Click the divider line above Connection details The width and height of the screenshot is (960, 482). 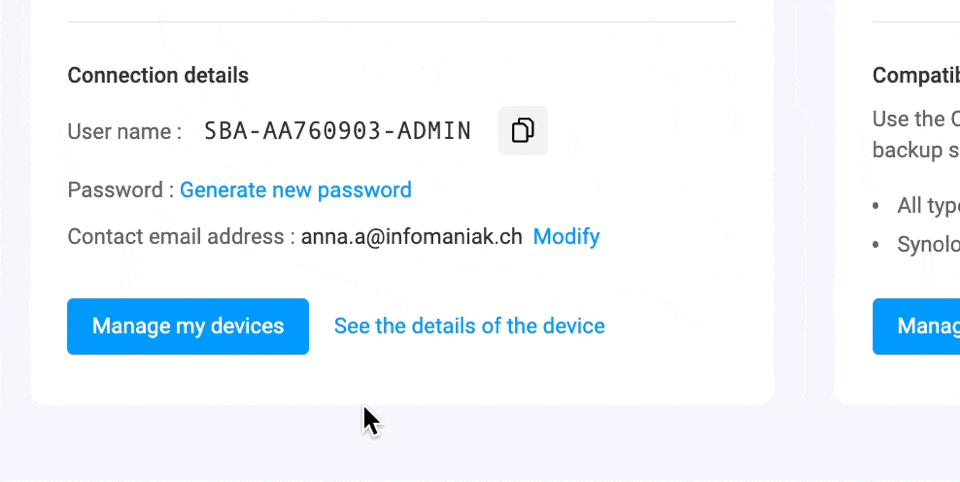click(x=400, y=22)
